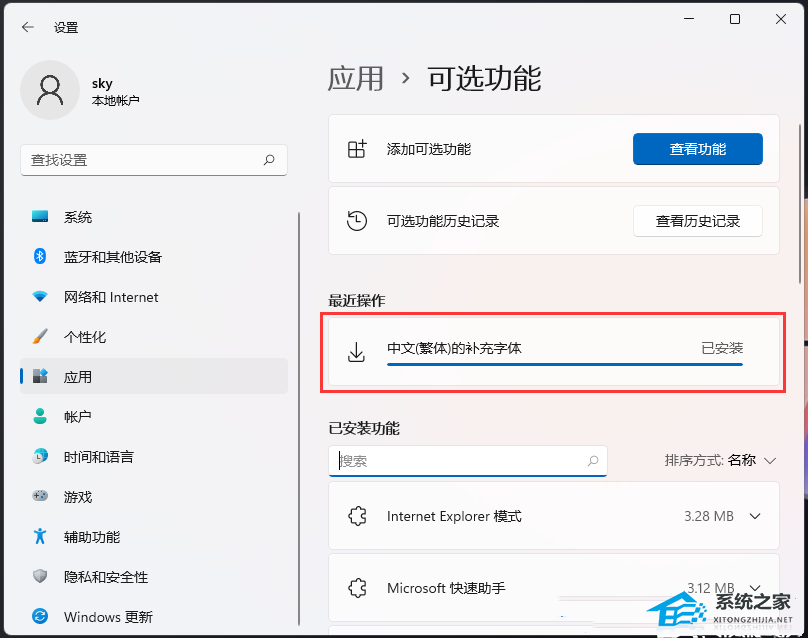This screenshot has height=638, width=808.
Task: Click the Windows 更新 icon
Action: point(40,617)
